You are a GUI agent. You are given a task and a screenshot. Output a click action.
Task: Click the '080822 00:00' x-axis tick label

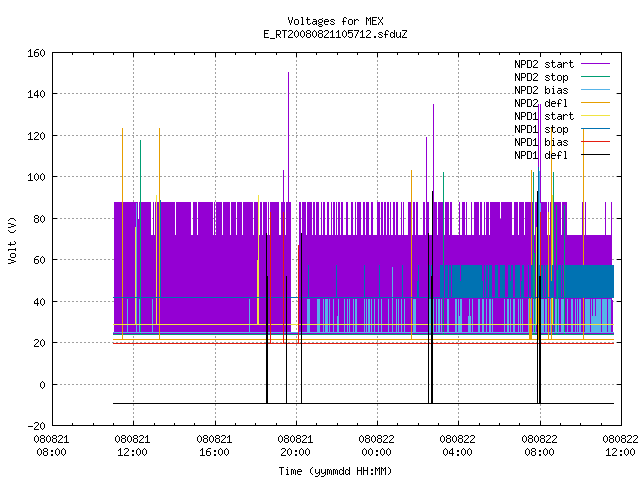[x=376, y=446]
